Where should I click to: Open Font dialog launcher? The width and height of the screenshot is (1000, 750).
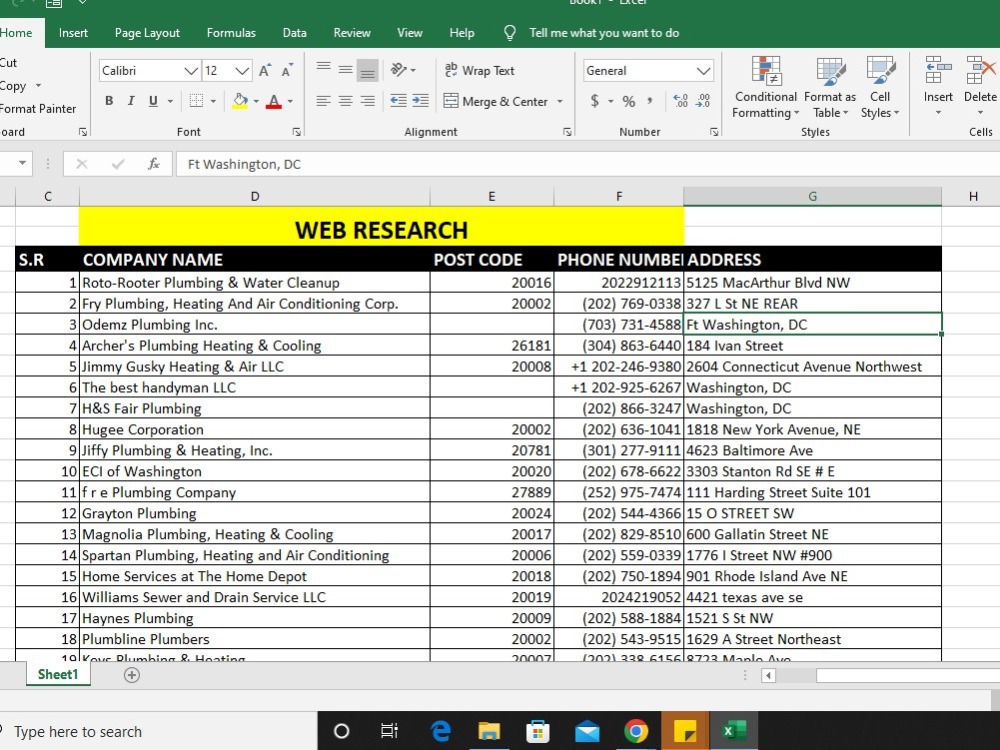[297, 132]
